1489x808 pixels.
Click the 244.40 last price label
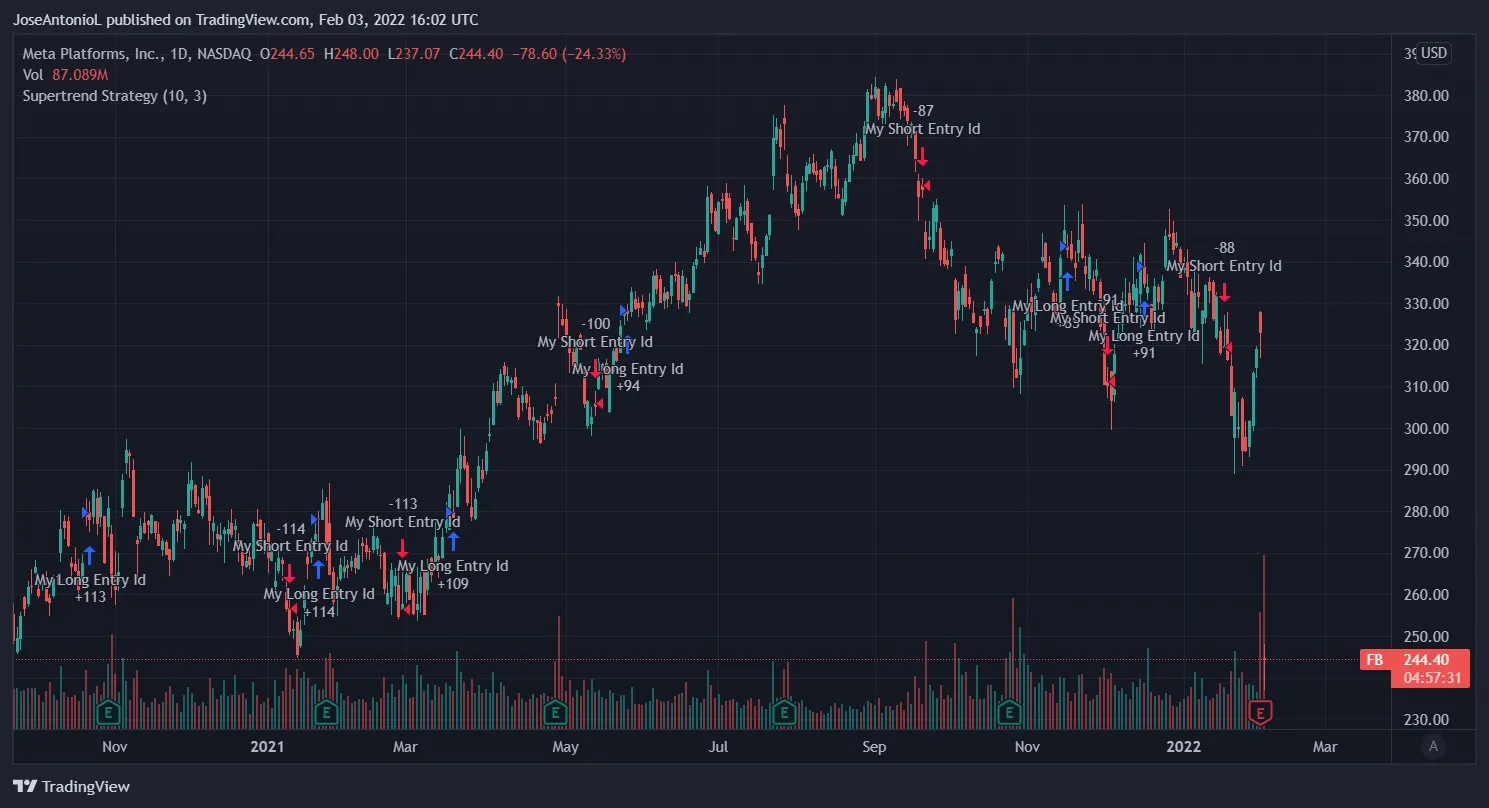(x=1426, y=659)
